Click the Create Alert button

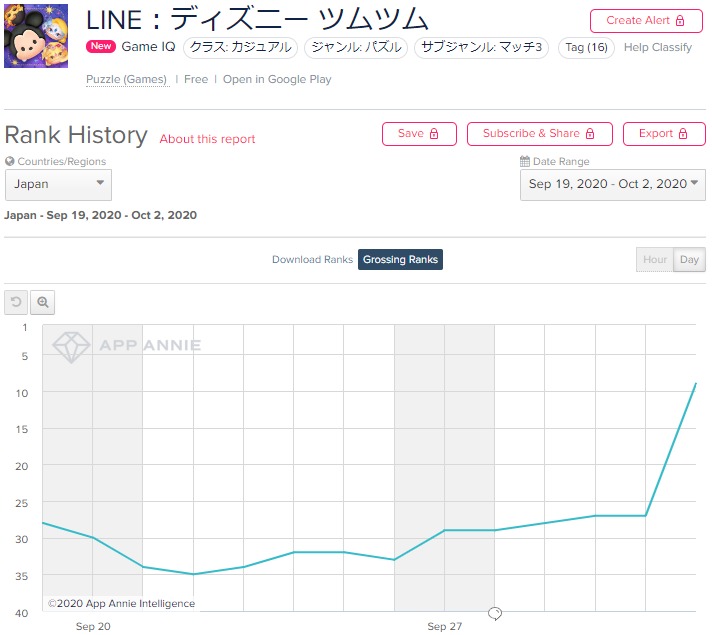point(646,20)
